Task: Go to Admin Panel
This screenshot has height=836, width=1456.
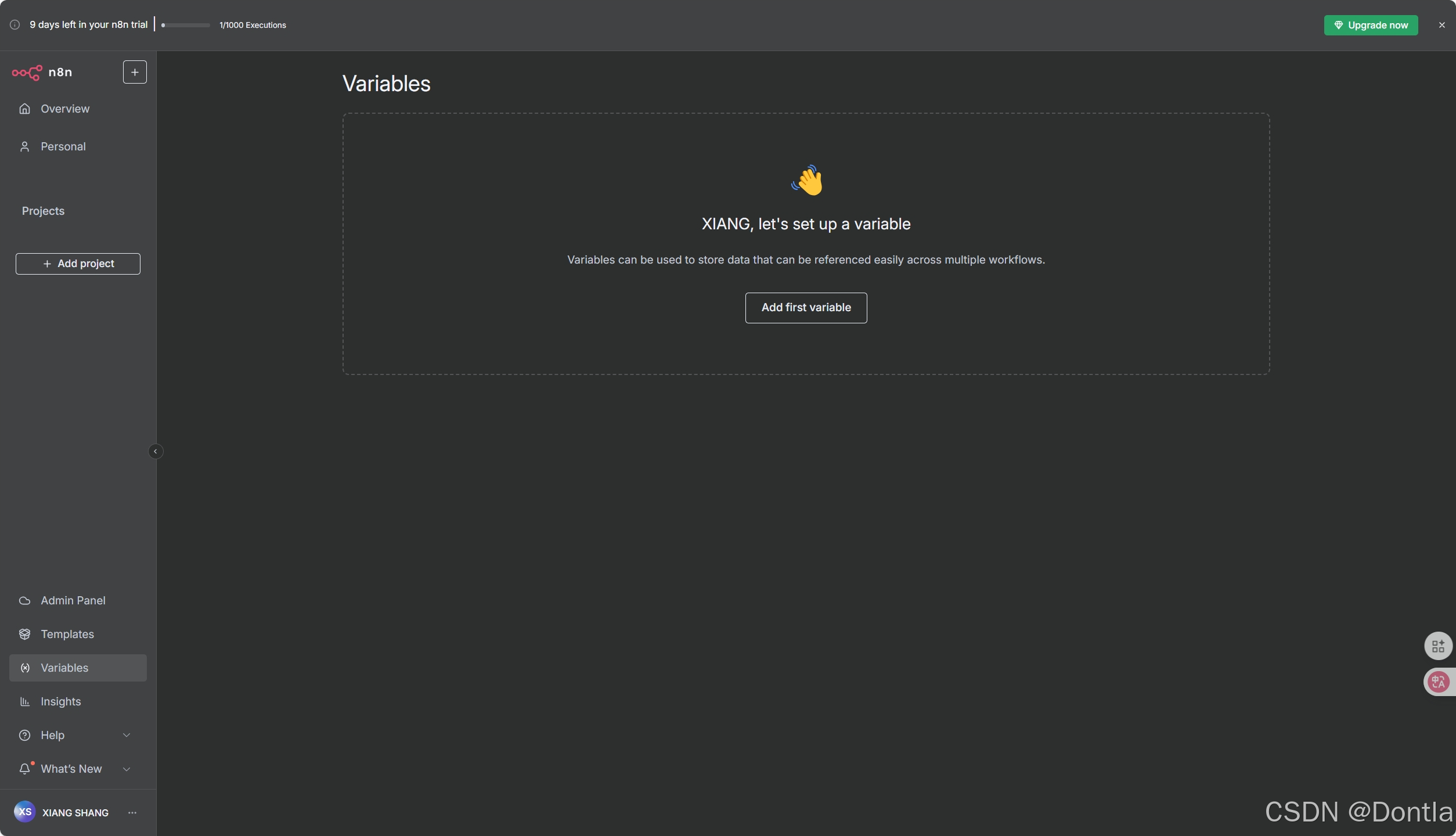Action: pos(78,600)
